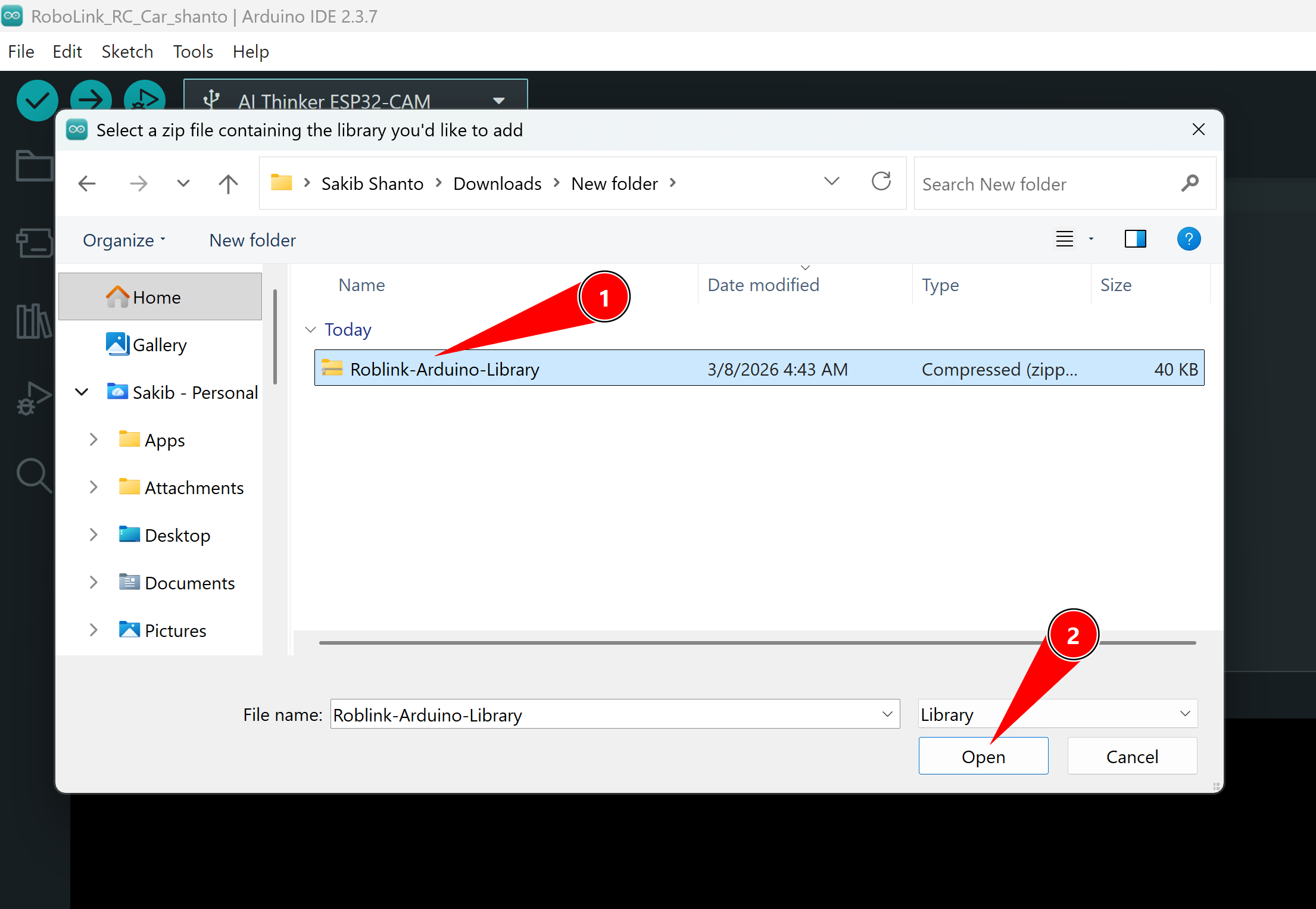Open the Tools menu
This screenshot has width=1316, height=909.
click(x=192, y=52)
